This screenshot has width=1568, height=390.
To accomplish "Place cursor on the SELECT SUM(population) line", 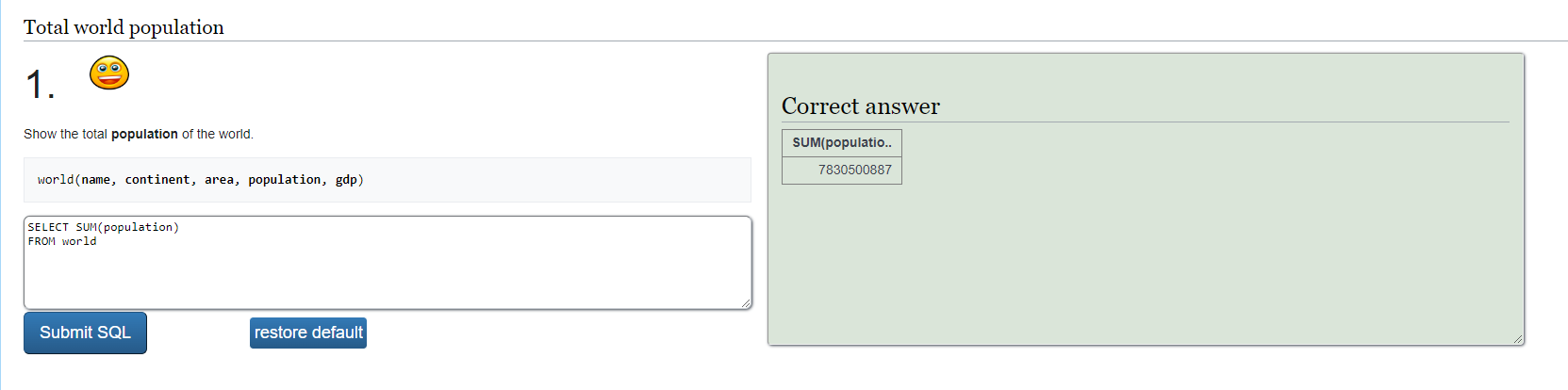I will pos(104,227).
